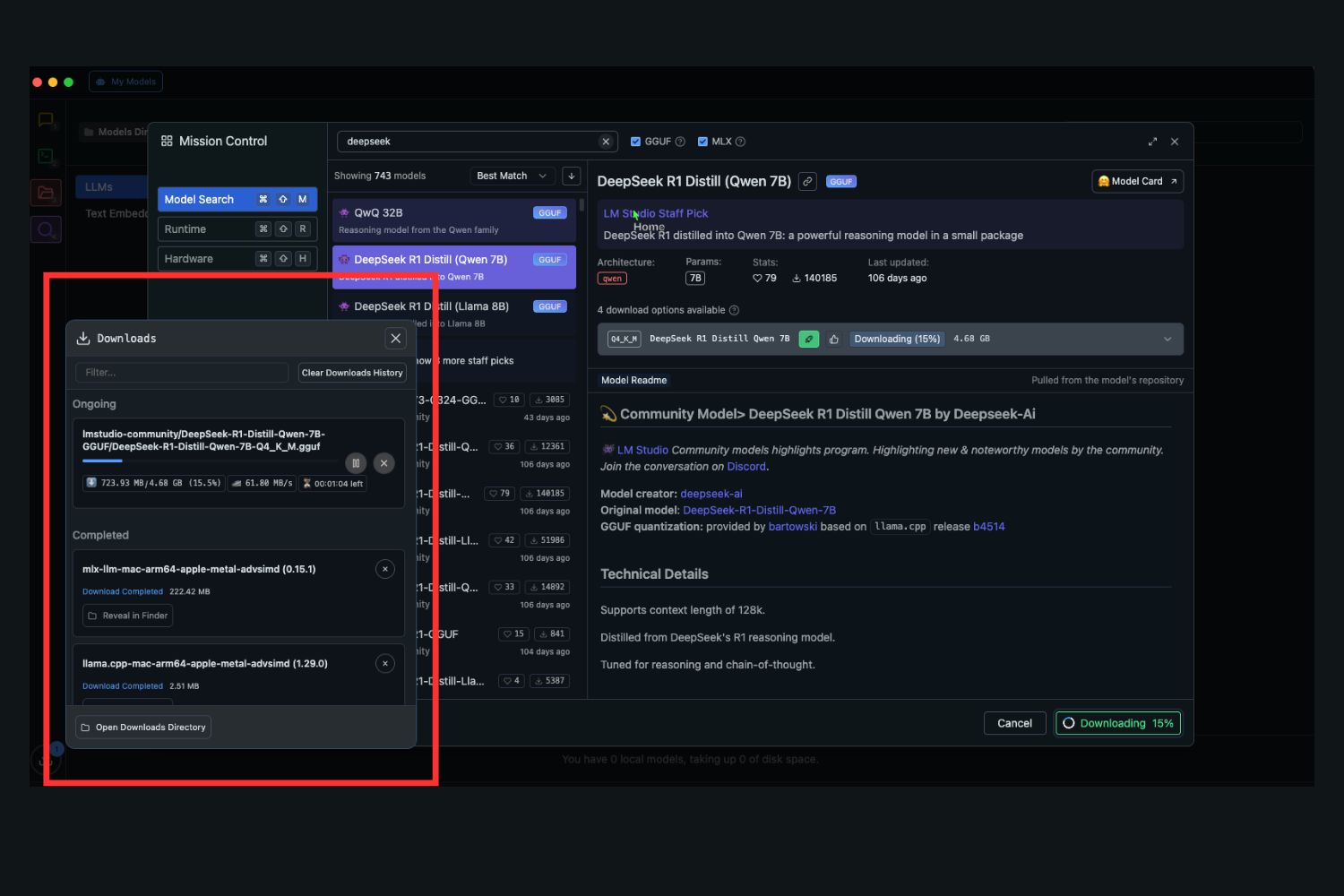Screen dimensions: 1344x896
Task: Click the qwen architecture tag
Action: click(612, 279)
